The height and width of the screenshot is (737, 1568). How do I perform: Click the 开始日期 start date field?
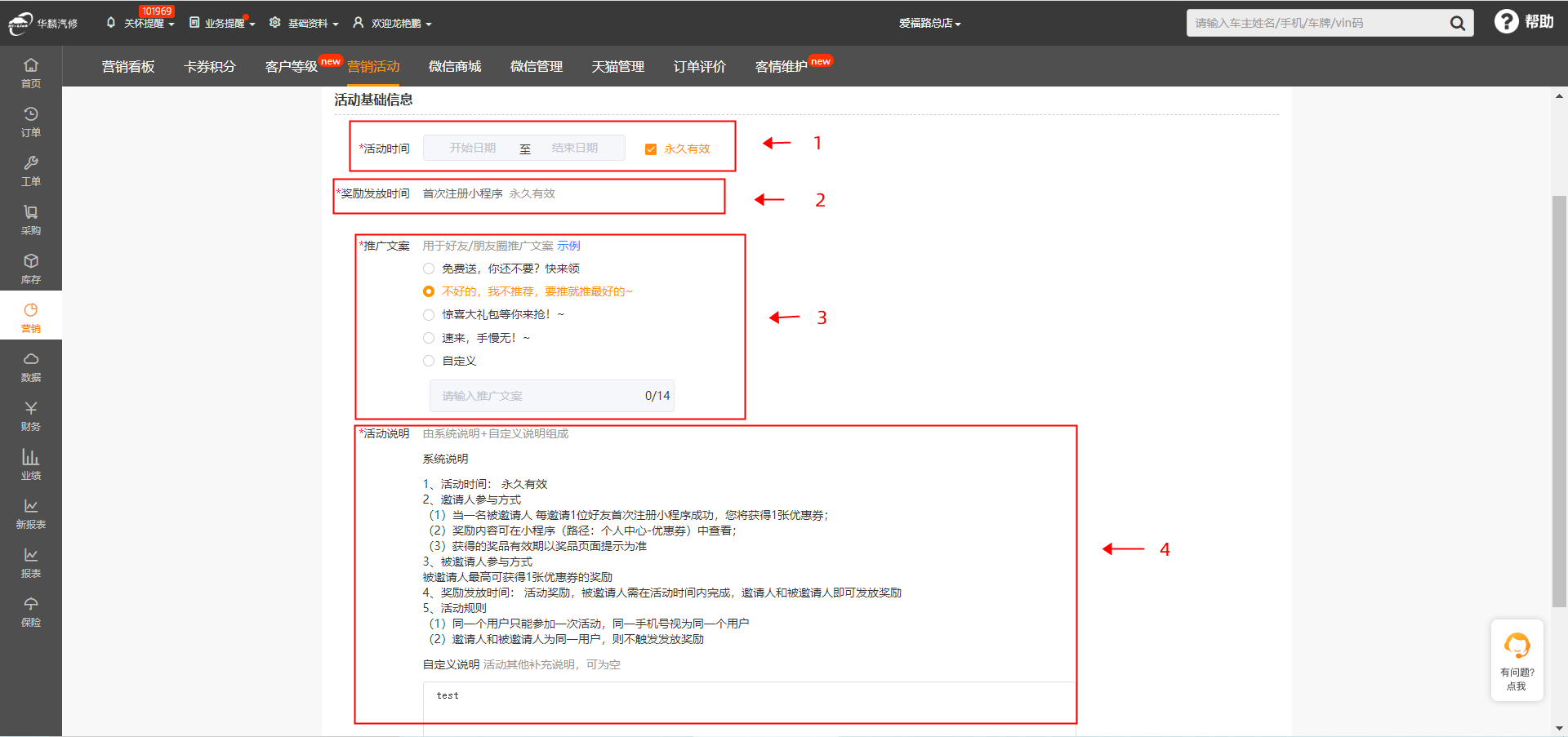coord(473,148)
